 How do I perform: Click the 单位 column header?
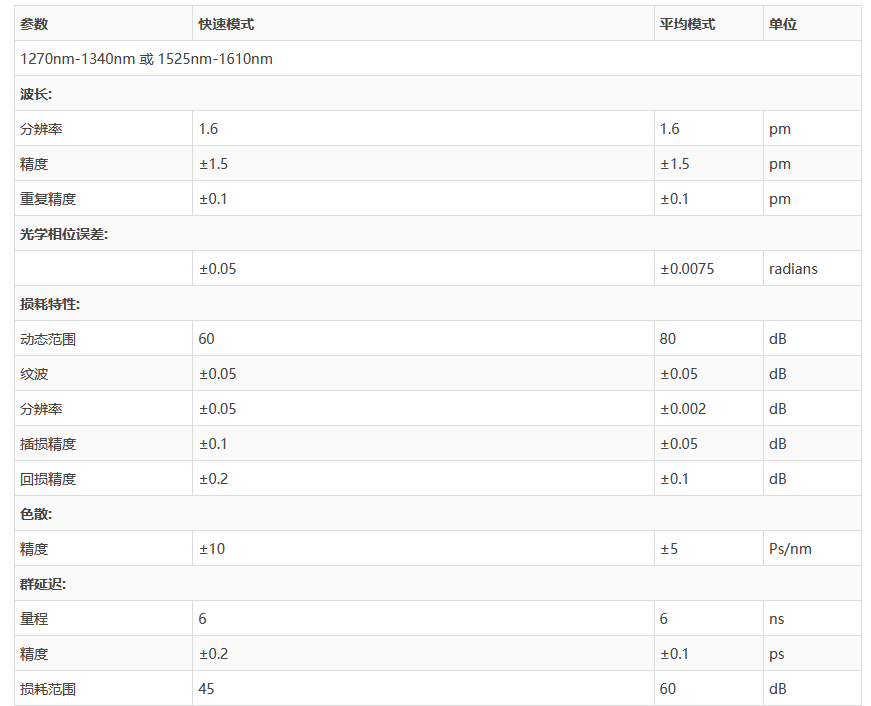click(x=783, y=24)
